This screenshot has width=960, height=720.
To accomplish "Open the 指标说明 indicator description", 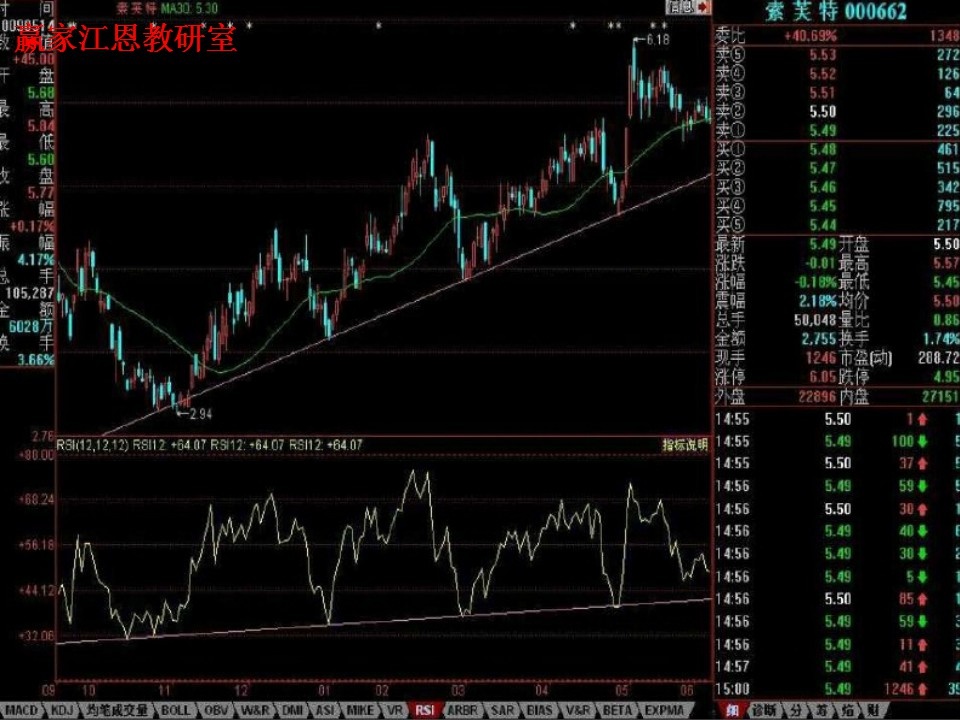I will pos(684,444).
